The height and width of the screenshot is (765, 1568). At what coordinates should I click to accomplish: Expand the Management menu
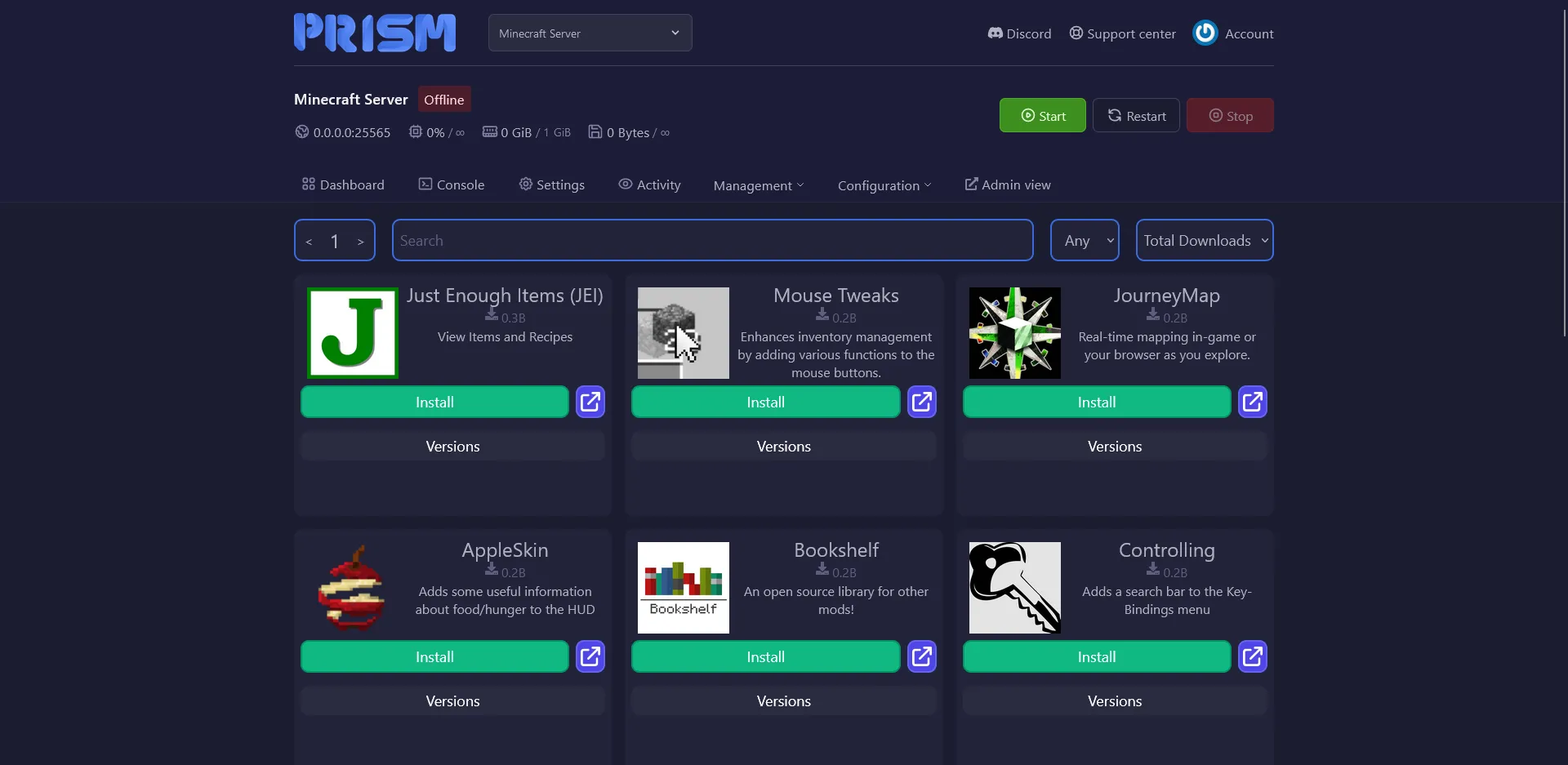758,185
